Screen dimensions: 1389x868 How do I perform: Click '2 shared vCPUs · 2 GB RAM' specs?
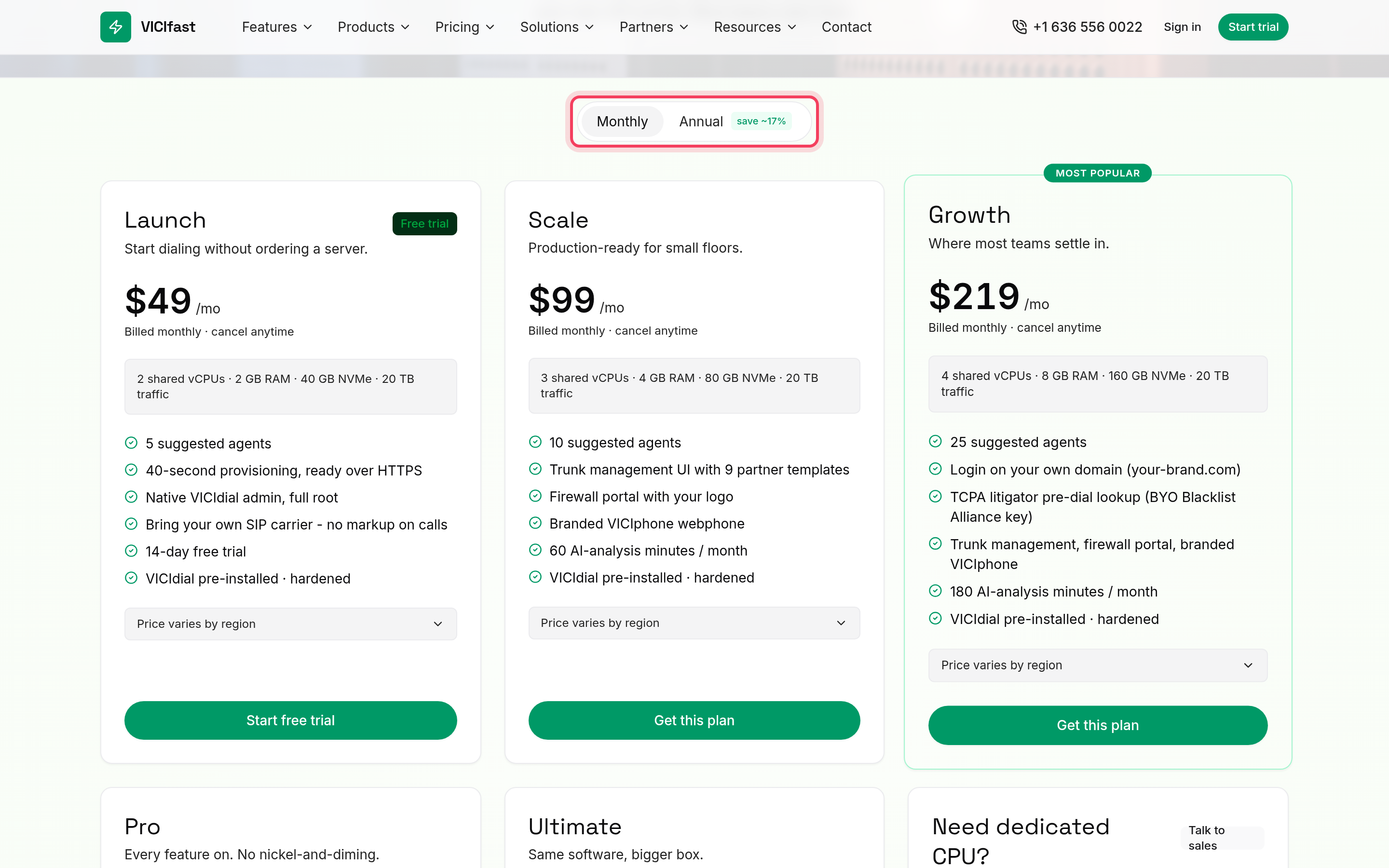290,386
